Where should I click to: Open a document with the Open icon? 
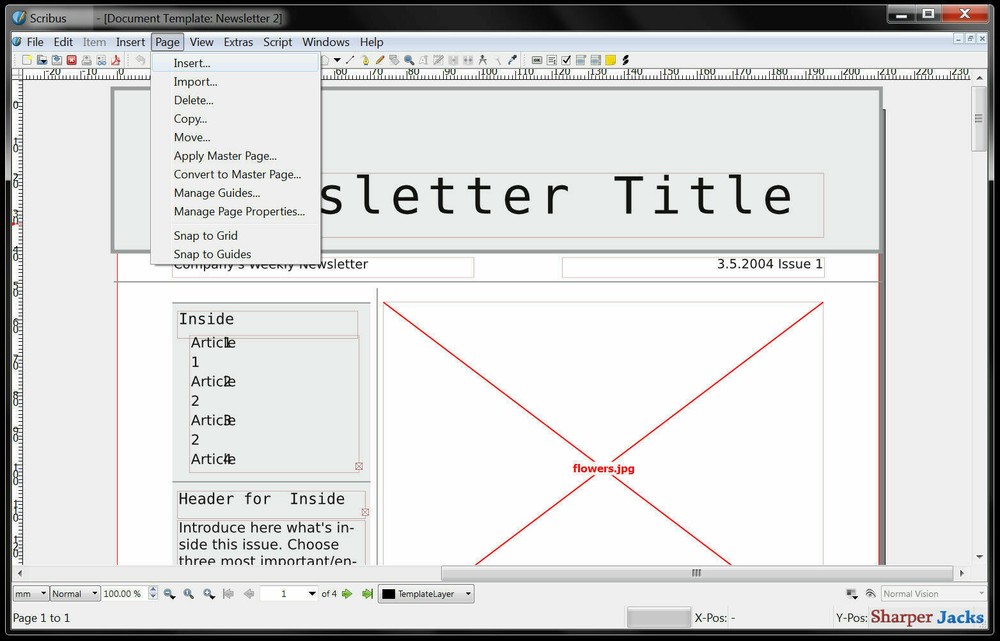pyautogui.click(x=43, y=59)
